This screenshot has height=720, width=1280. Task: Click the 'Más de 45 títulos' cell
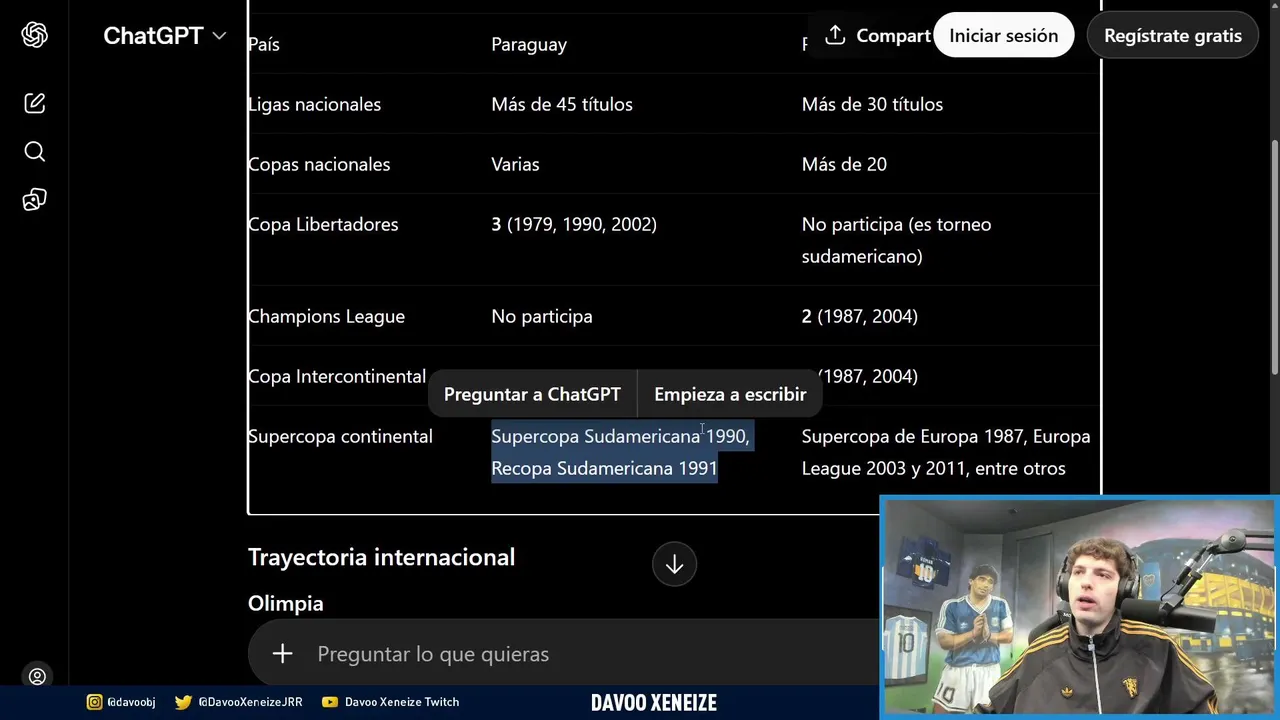[x=562, y=104]
